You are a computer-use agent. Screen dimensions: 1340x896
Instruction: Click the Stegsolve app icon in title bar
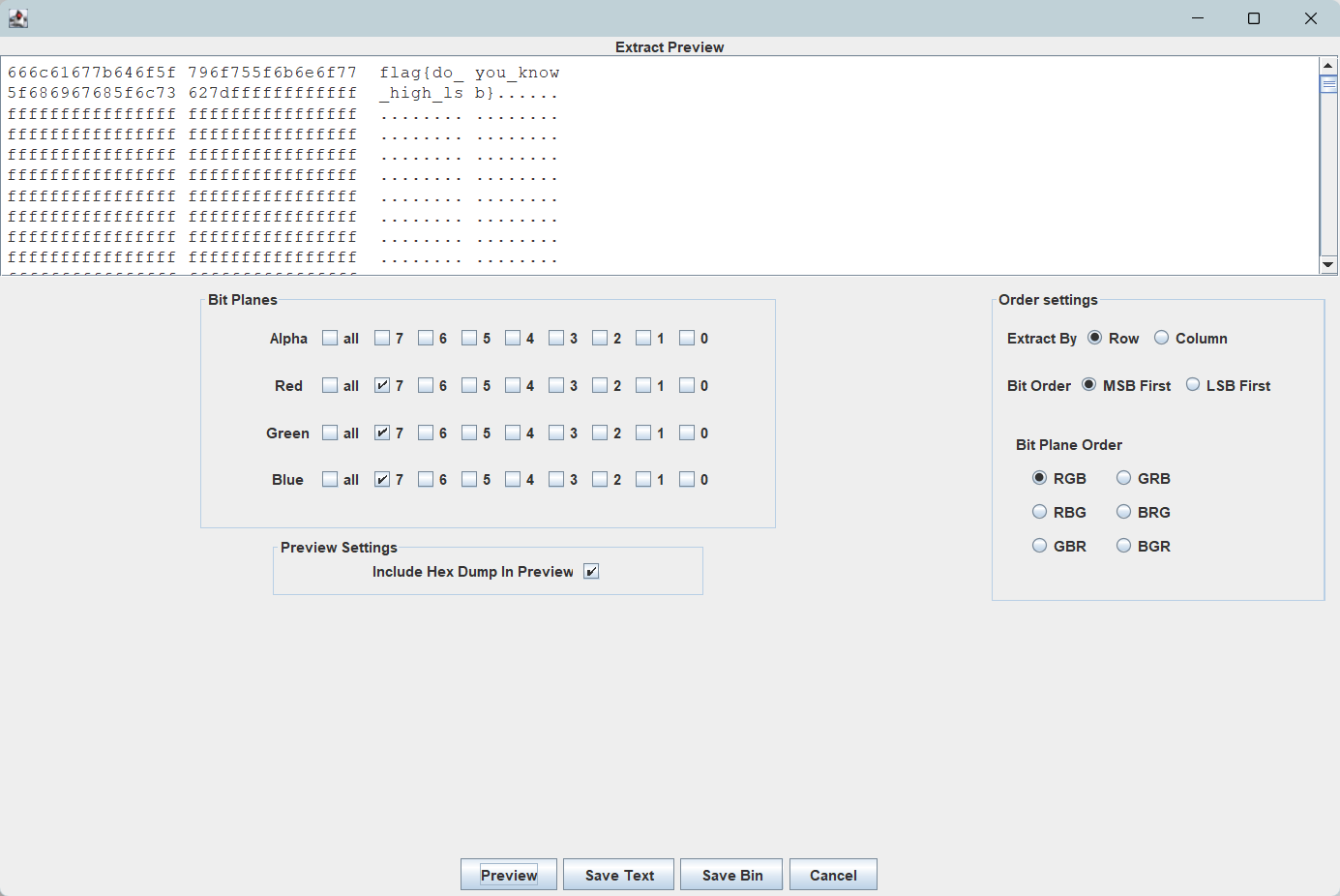pos(18,18)
